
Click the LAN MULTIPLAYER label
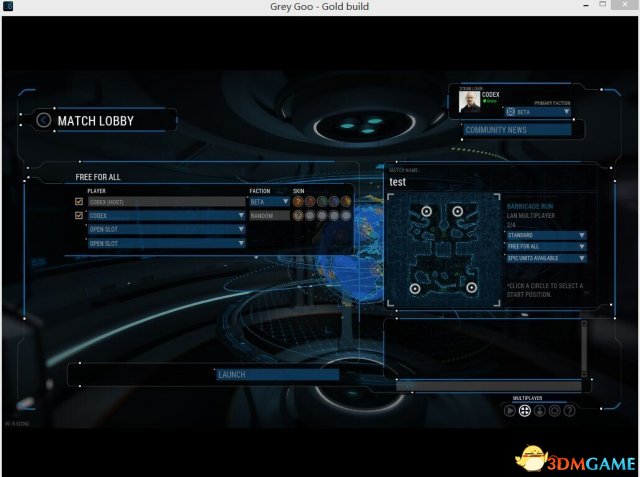point(531,215)
